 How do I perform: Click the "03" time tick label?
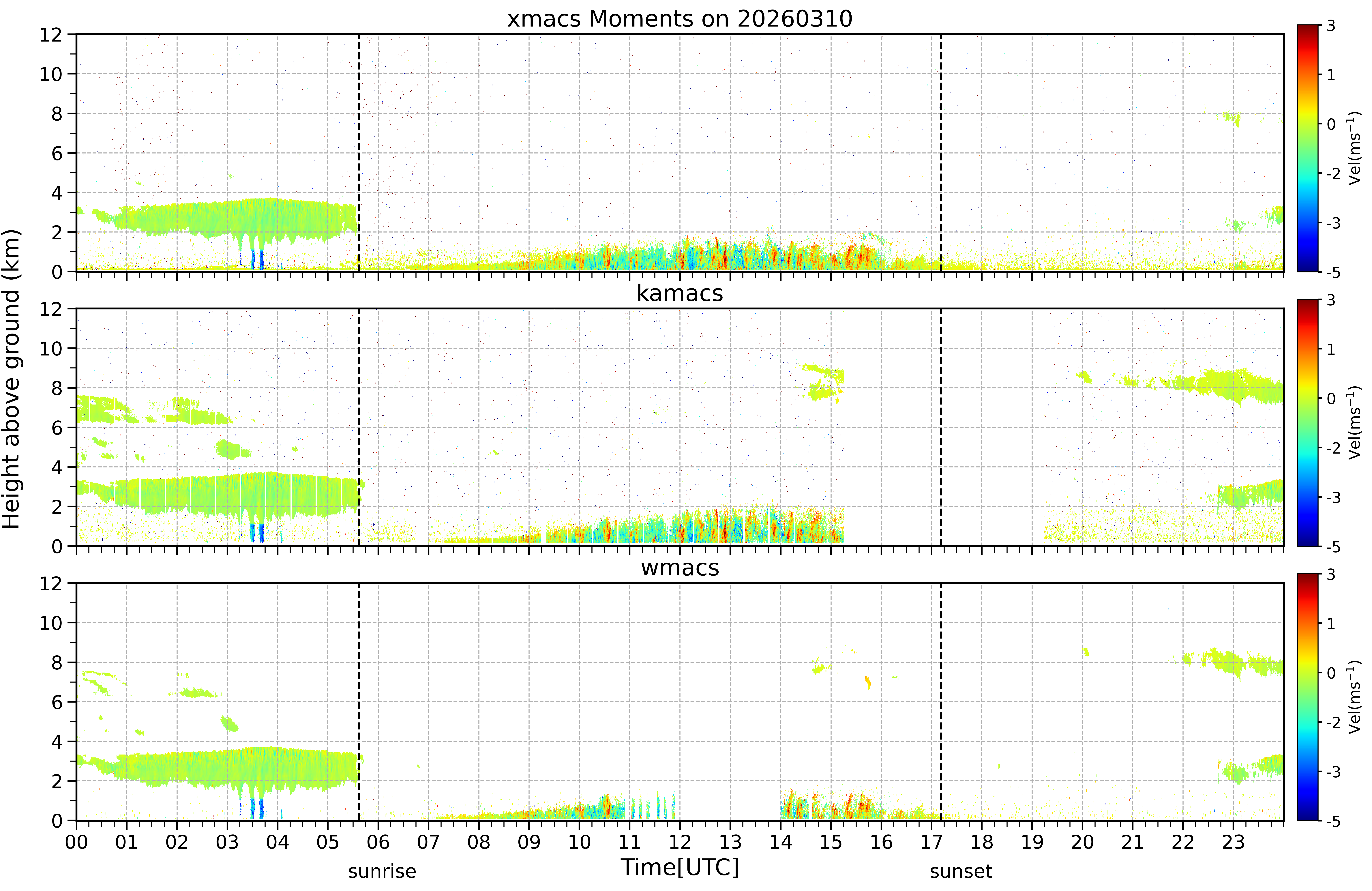pos(227,842)
